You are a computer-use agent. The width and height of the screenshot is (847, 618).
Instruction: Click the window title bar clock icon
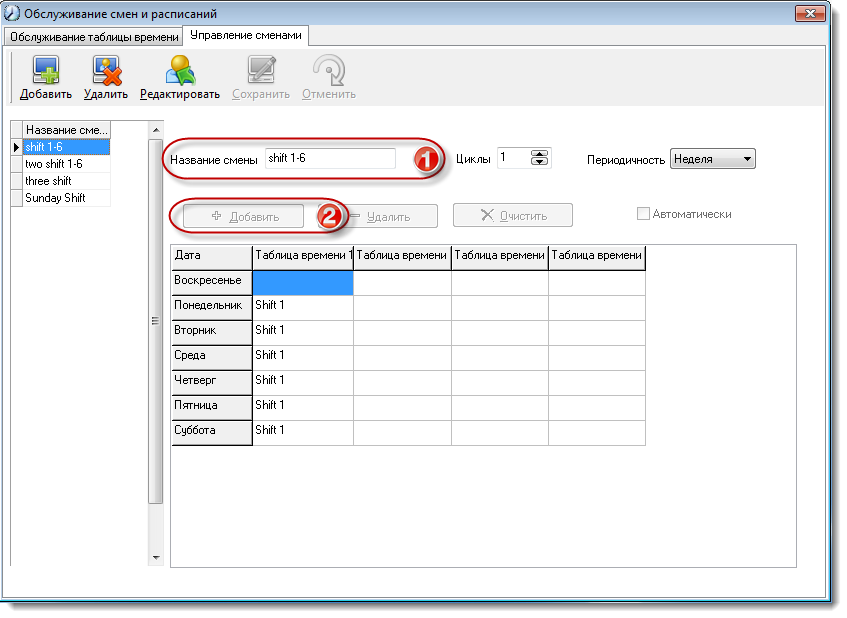(x=12, y=14)
